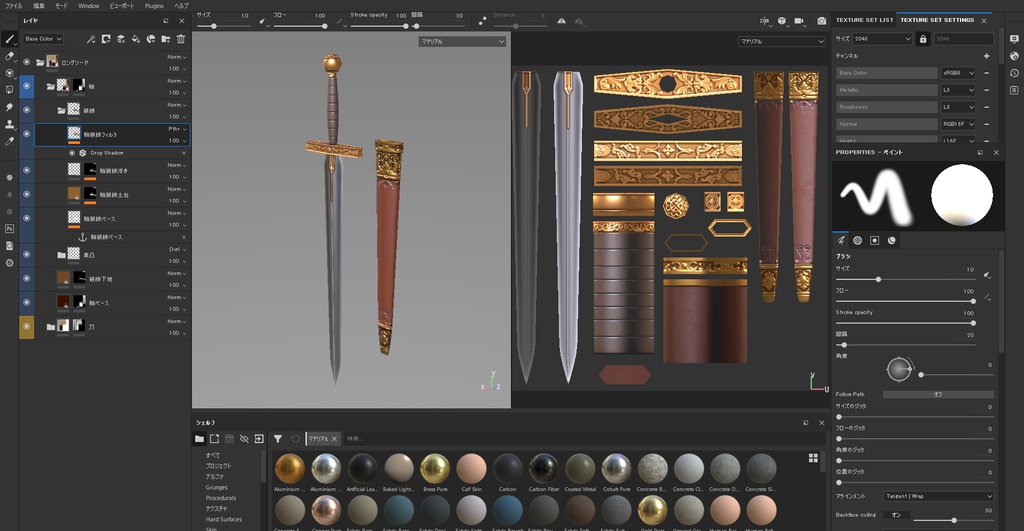Select the Eraser tool
The width and height of the screenshot is (1024, 531).
click(x=9, y=56)
